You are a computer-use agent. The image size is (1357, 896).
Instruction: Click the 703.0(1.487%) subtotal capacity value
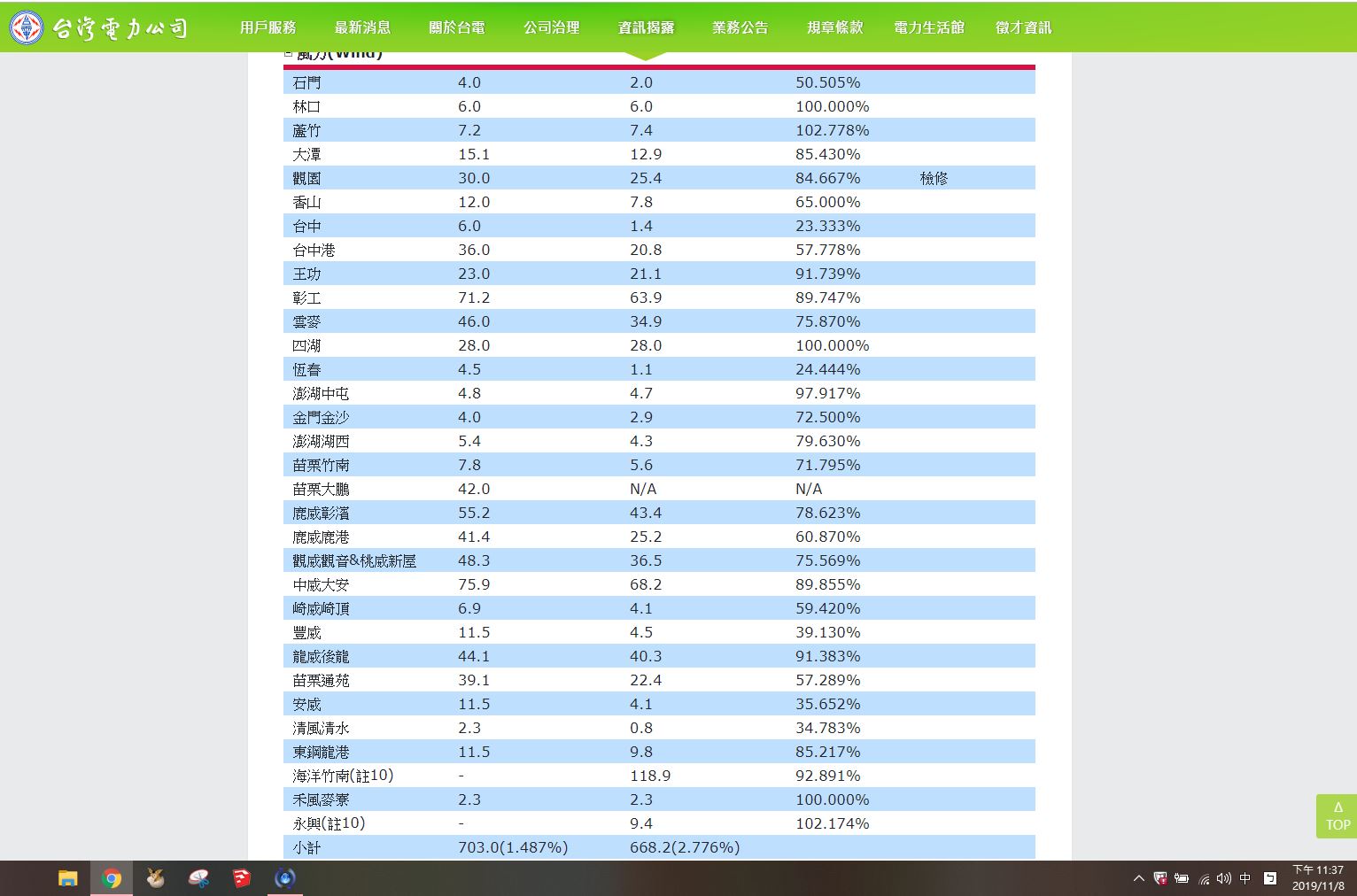click(x=513, y=847)
